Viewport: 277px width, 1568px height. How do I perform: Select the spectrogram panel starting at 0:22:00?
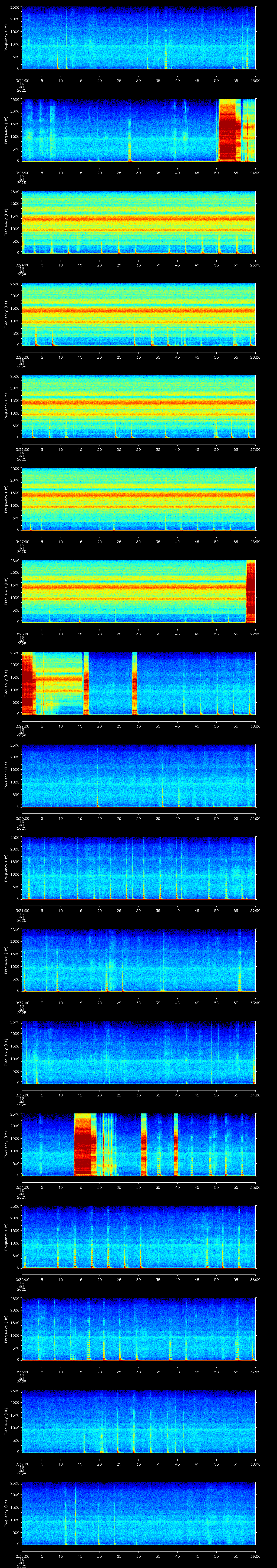(138, 38)
